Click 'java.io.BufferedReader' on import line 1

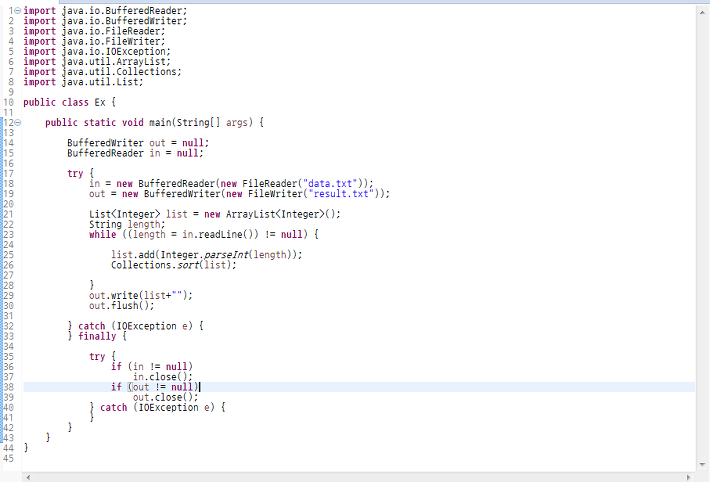click(122, 11)
